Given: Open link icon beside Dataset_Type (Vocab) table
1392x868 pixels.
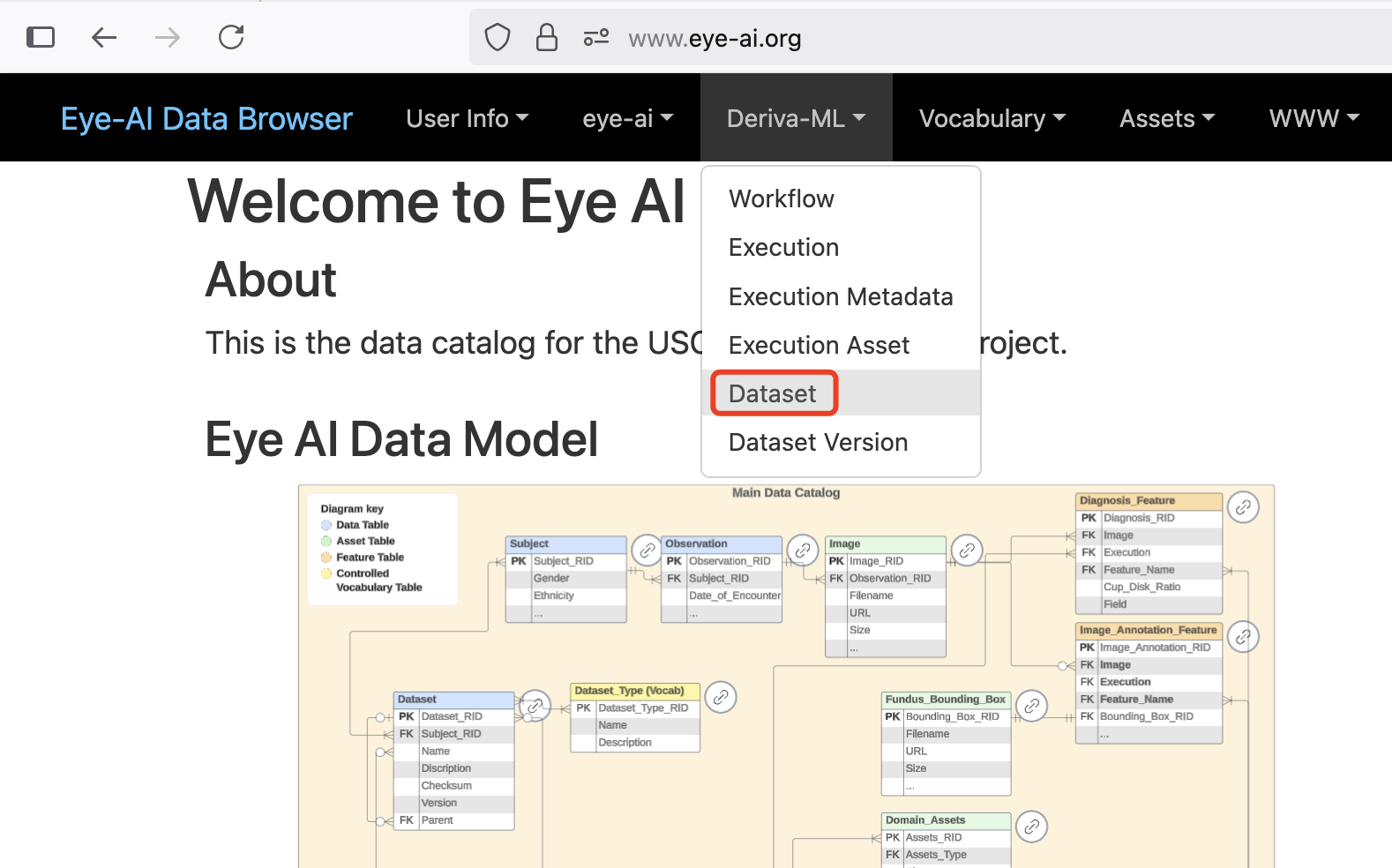Looking at the screenshot, I should point(721,697).
